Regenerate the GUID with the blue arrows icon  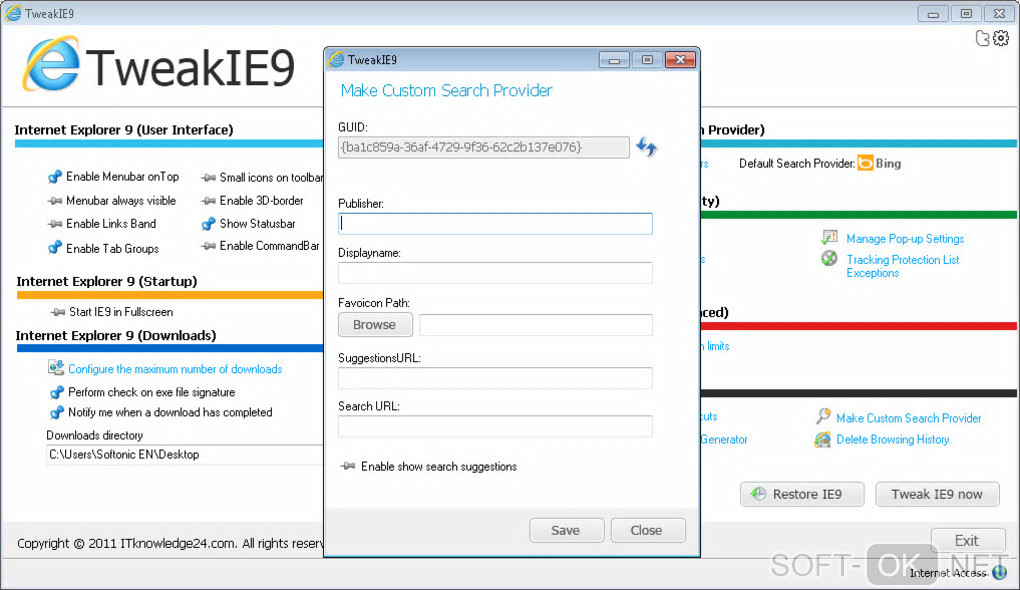(x=646, y=147)
